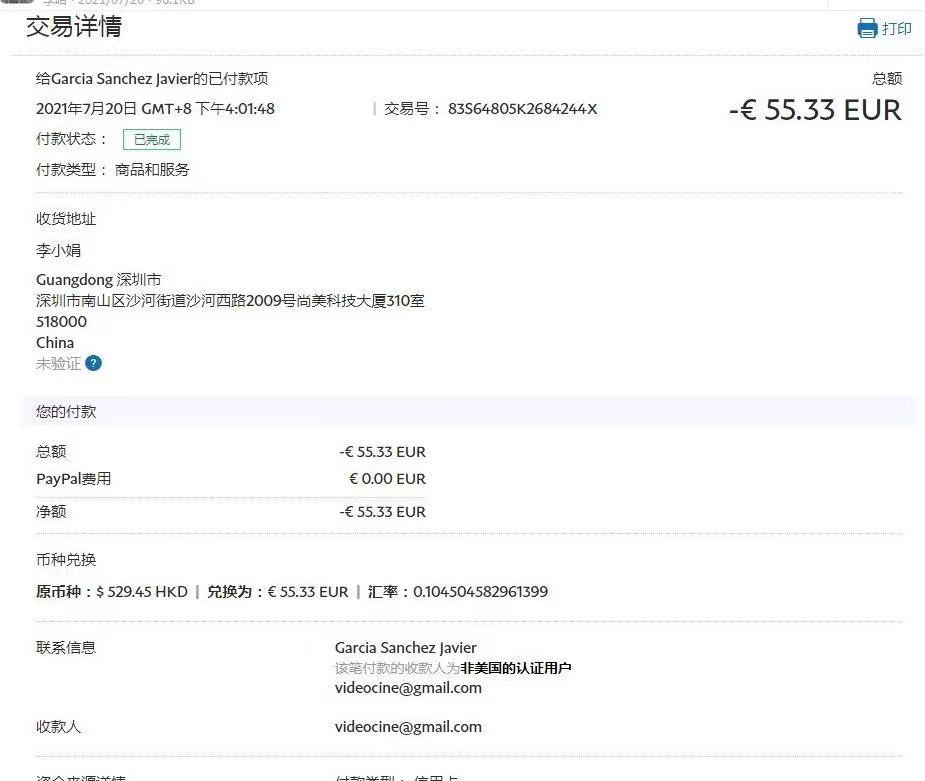Click the original currency amount $ 529.45 HKD

pos(141,592)
